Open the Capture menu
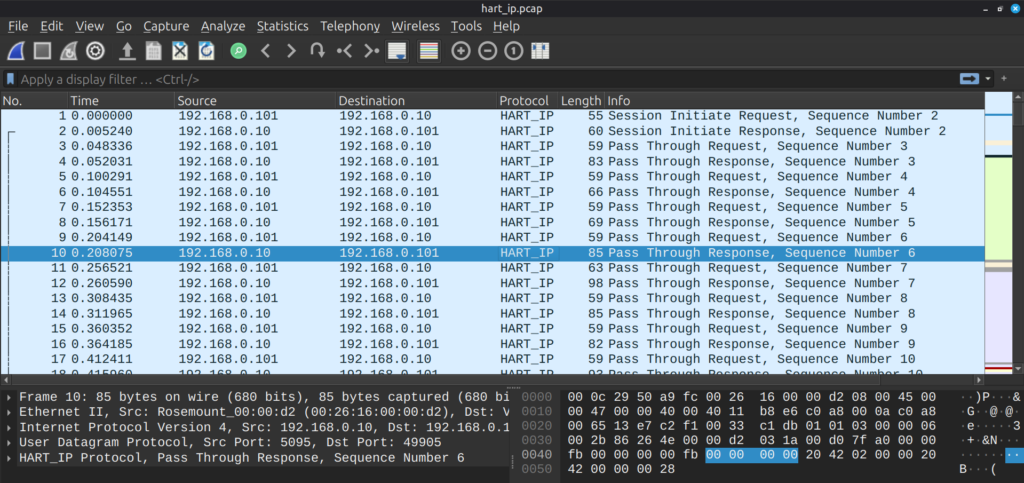This screenshot has height=483, width=1024. pyautogui.click(x=166, y=26)
